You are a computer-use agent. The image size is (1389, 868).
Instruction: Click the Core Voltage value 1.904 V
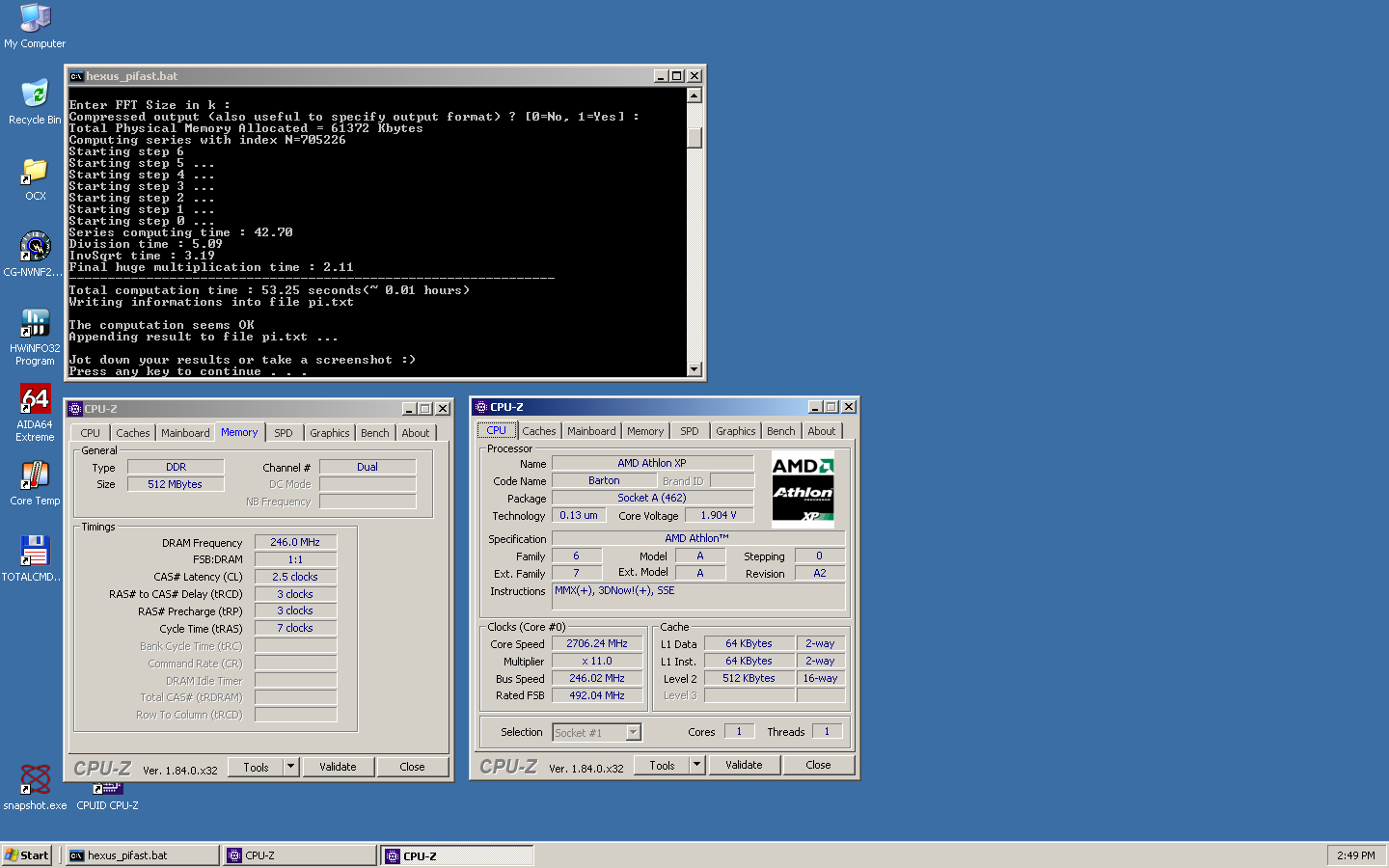[719, 515]
